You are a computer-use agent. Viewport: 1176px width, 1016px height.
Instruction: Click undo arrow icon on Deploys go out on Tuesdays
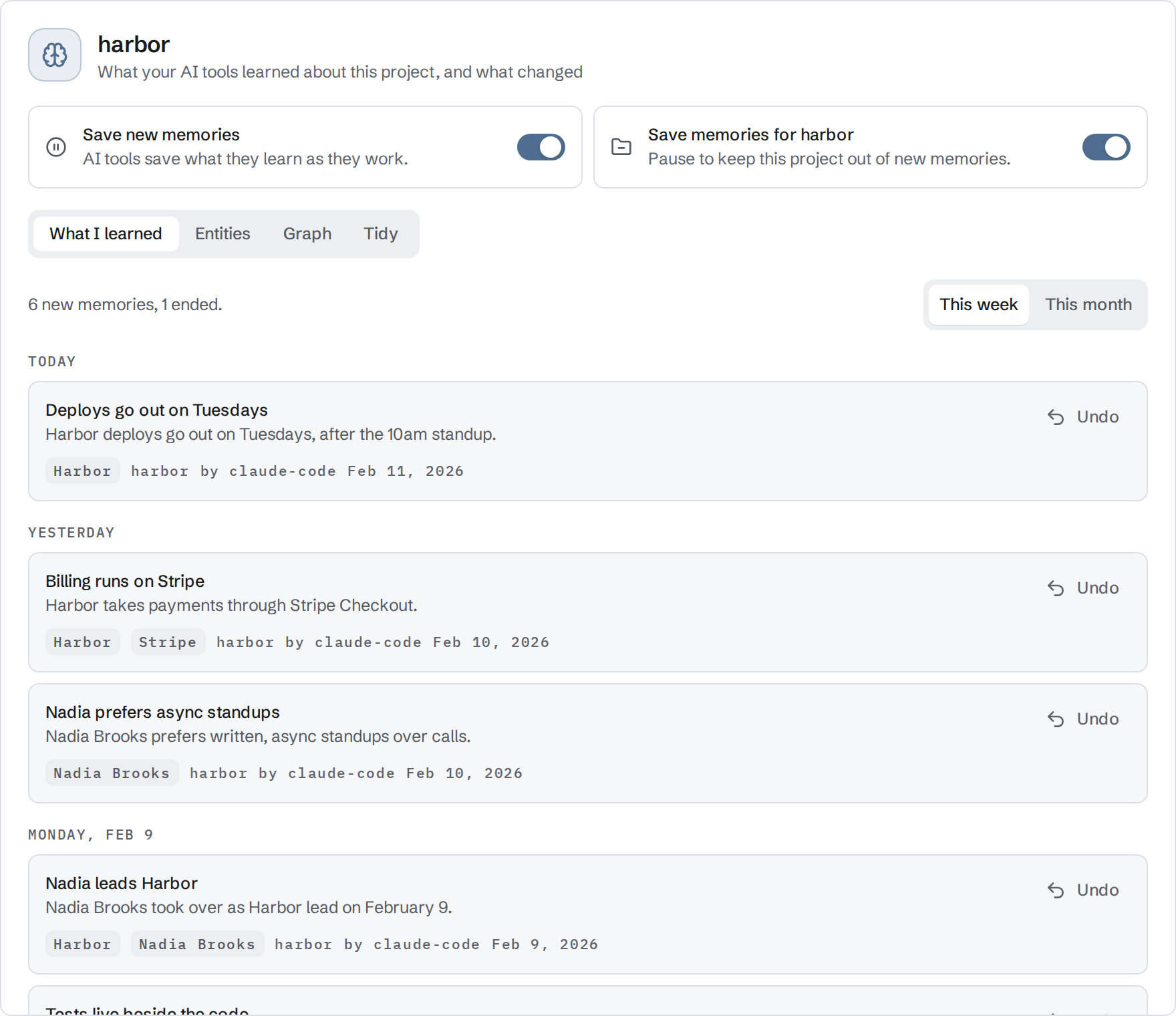tap(1056, 417)
